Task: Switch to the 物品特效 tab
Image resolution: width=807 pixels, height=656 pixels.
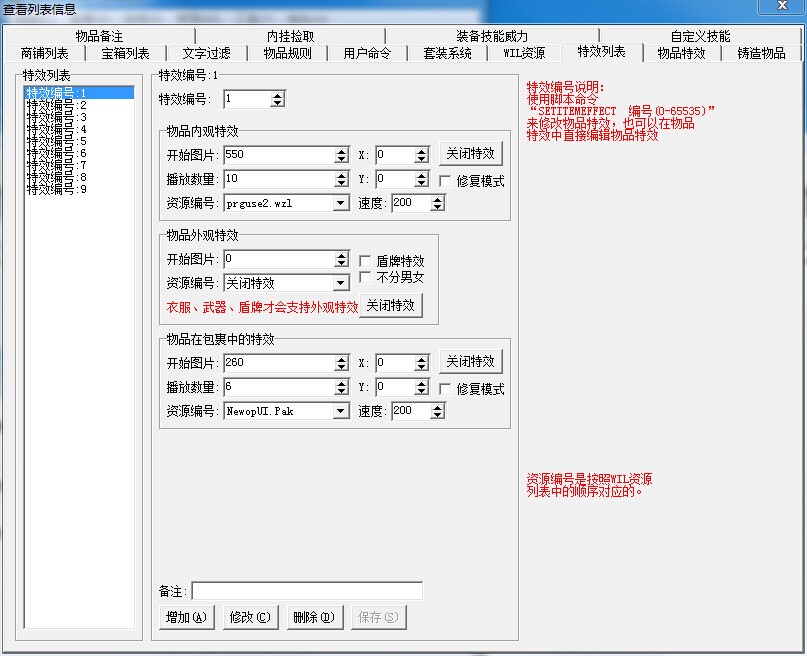Action: 681,54
